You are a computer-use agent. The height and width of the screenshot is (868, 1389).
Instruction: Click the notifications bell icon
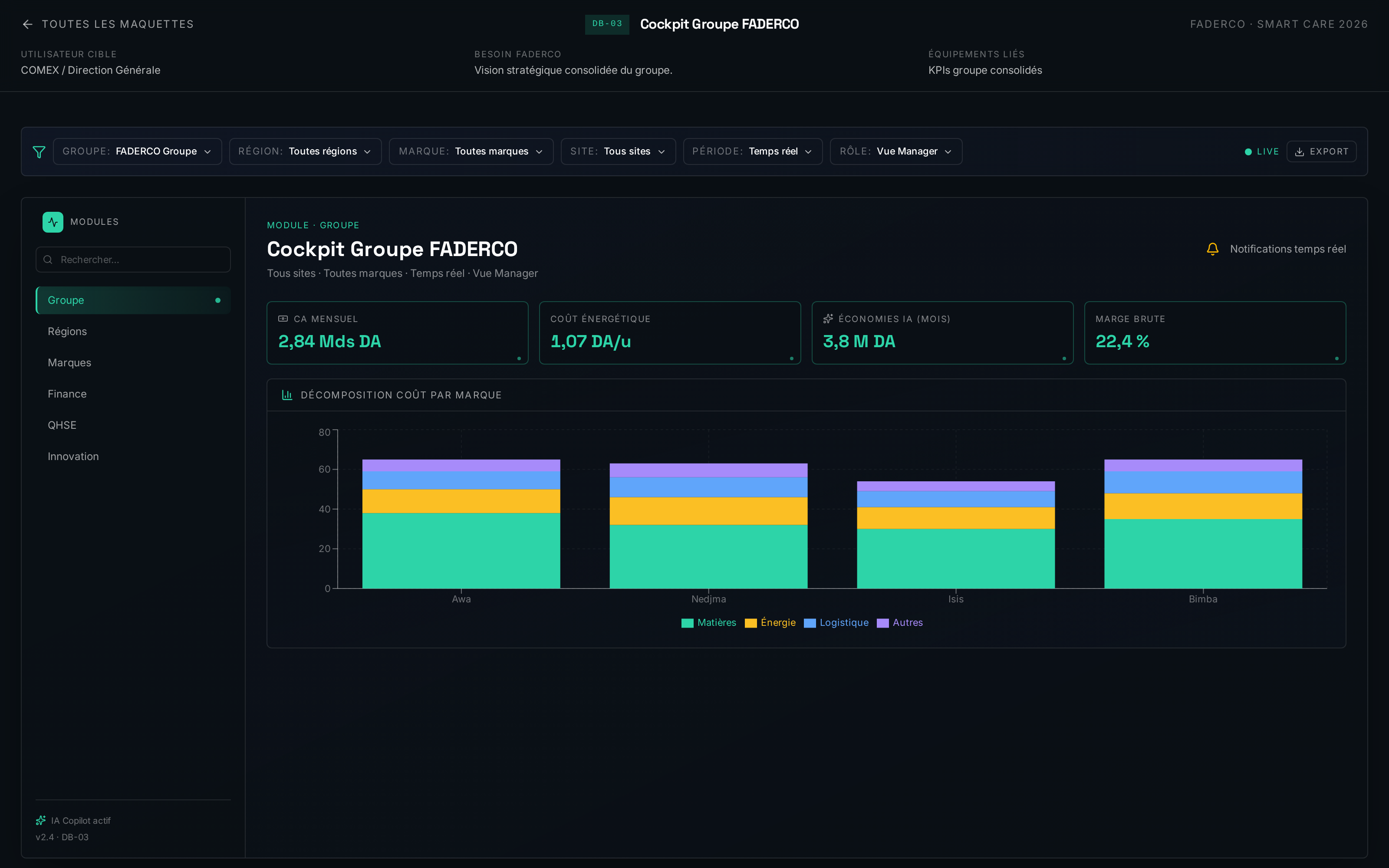tap(1212, 249)
